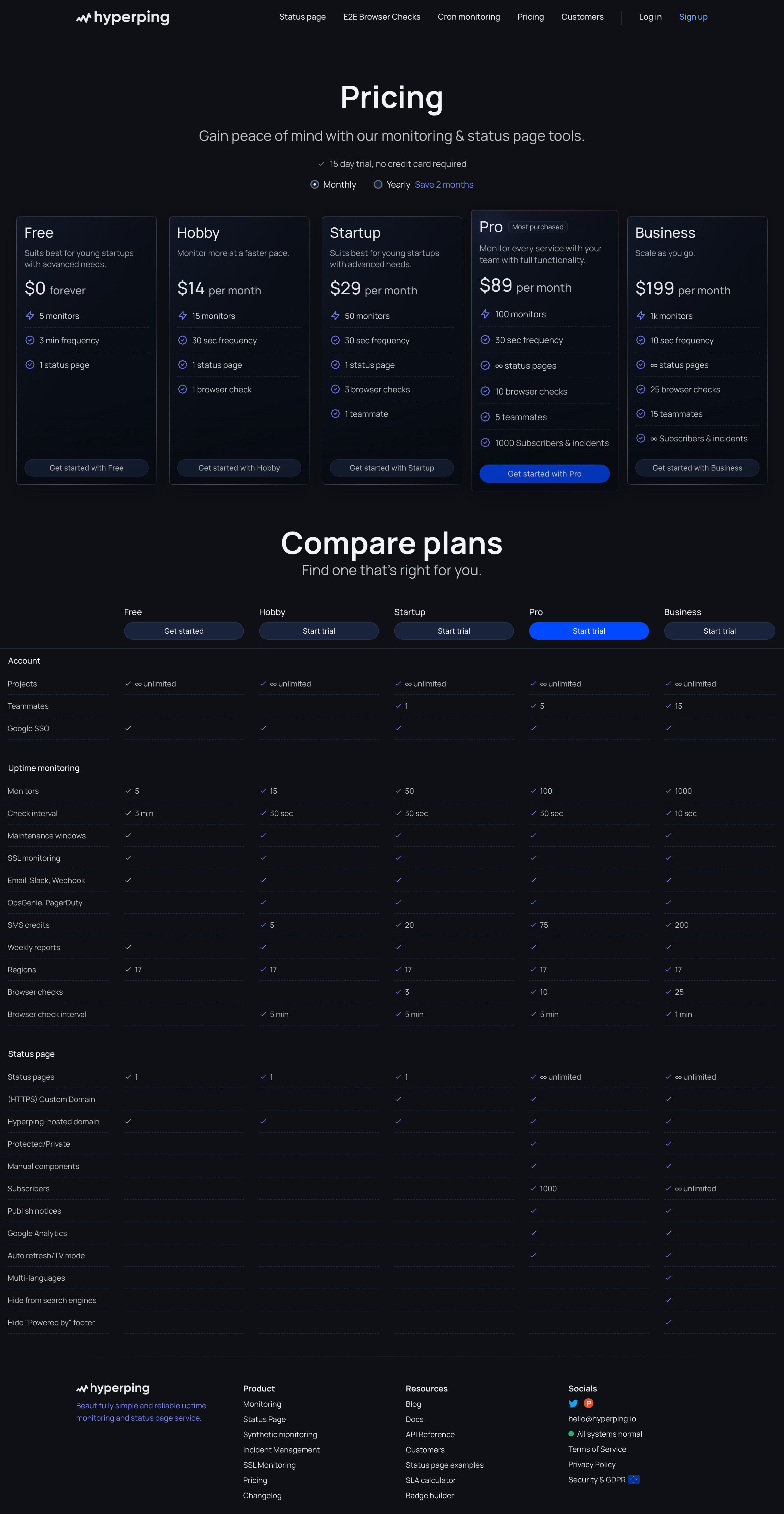The image size is (784, 1514).
Task: Click the Customers navigation menu item
Action: tap(581, 16)
